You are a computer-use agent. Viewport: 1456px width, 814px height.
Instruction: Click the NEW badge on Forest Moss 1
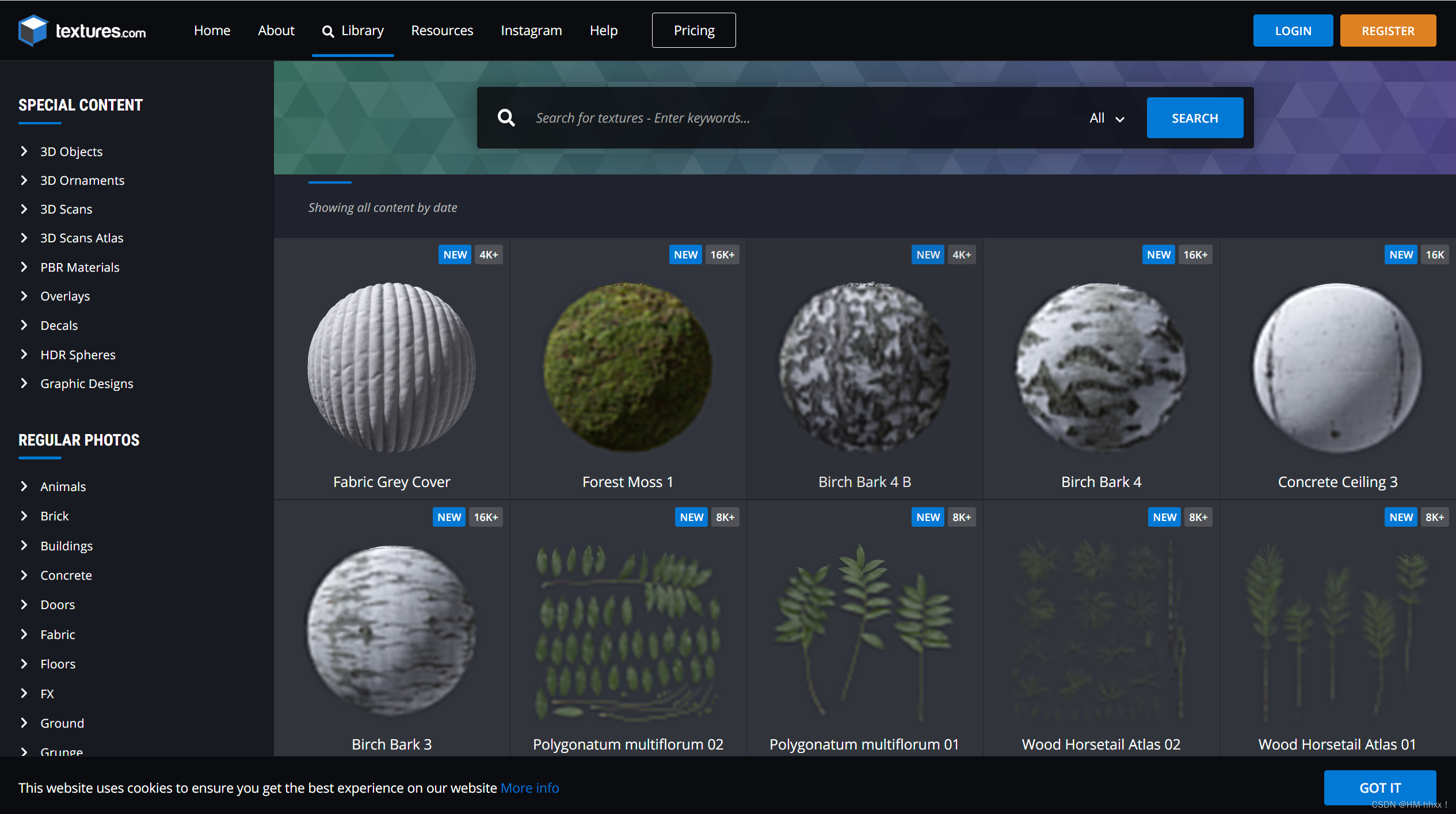tap(685, 254)
